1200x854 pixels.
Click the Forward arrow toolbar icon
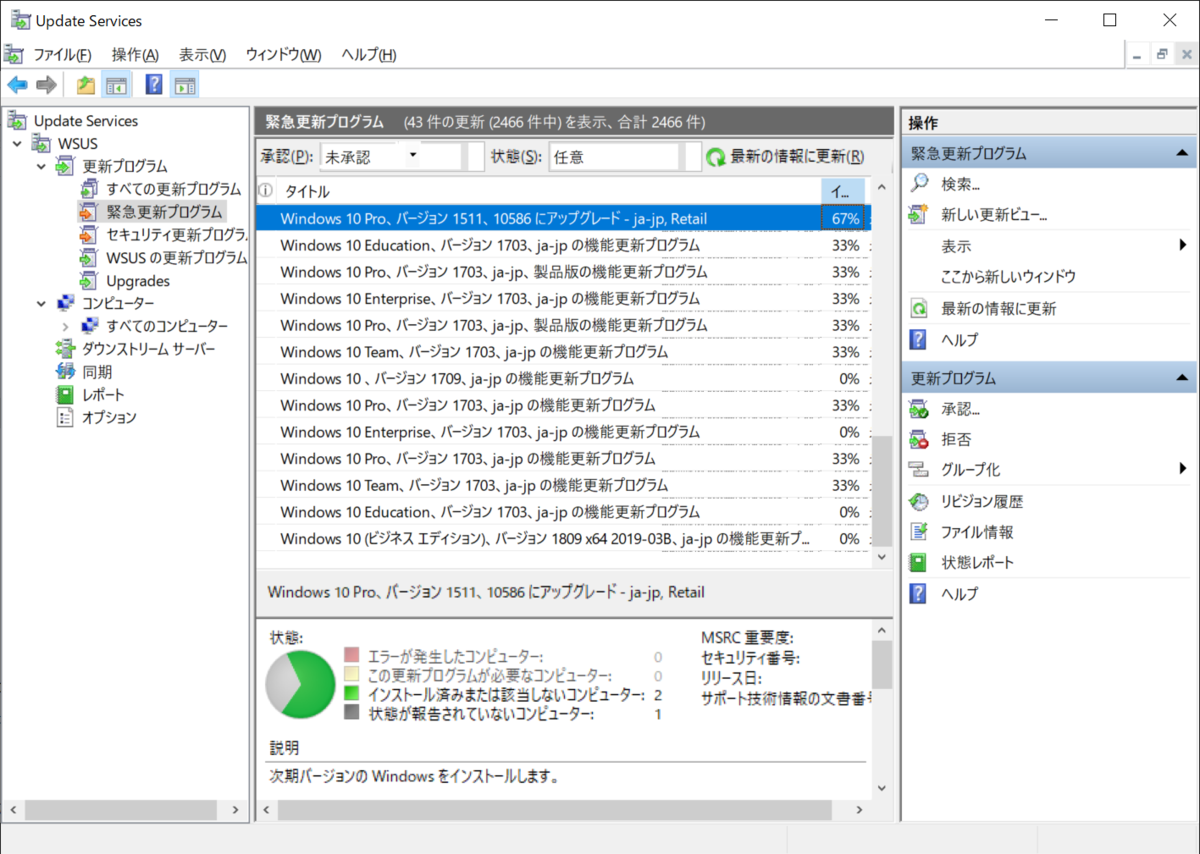[x=46, y=85]
